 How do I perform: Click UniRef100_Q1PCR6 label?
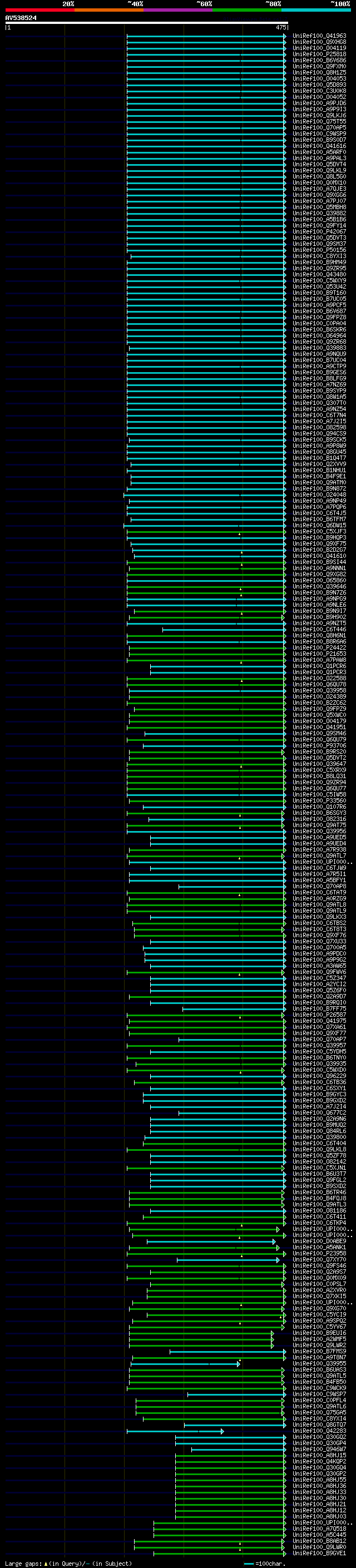(319, 666)
